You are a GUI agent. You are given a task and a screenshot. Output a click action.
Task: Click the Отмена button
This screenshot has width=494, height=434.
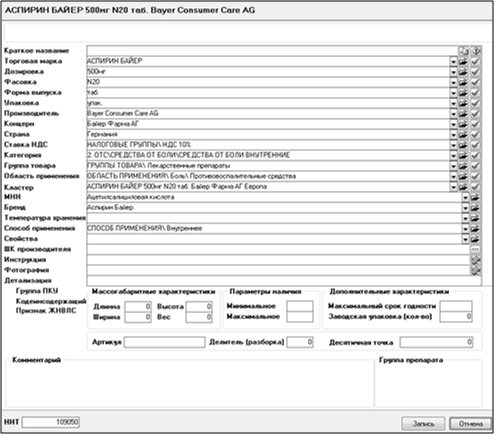pyautogui.click(x=471, y=423)
